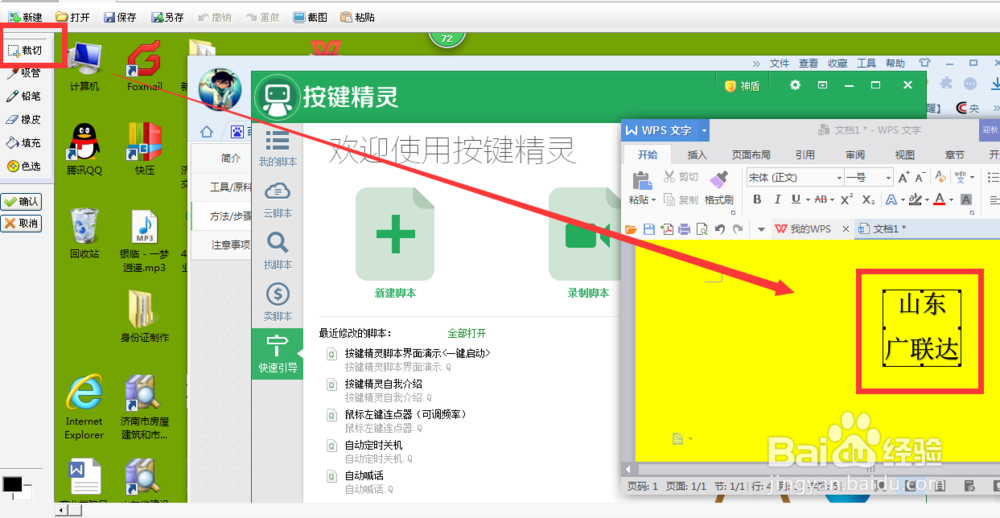Click 截图 screenshot in the toolbar
Screen dimensions: 1000x518
(x=311, y=17)
